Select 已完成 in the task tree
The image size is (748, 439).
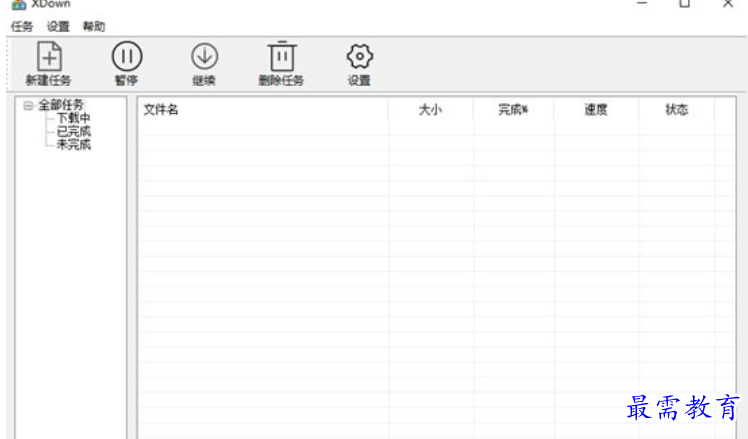coord(73,131)
